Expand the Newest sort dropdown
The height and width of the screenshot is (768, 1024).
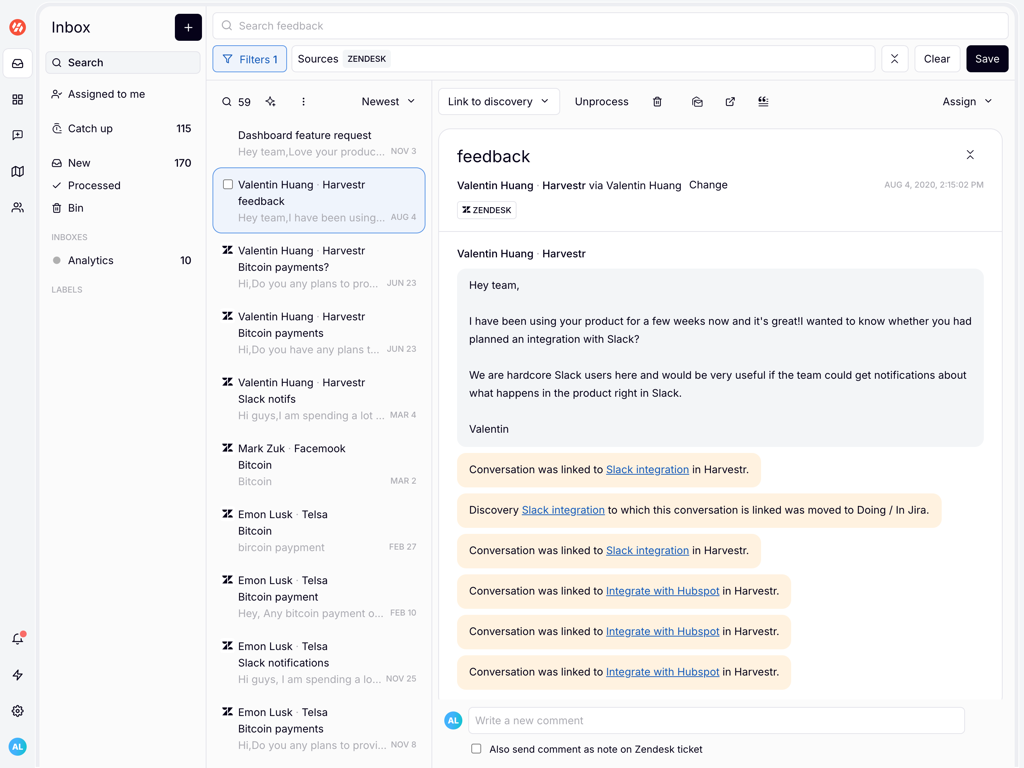(388, 102)
